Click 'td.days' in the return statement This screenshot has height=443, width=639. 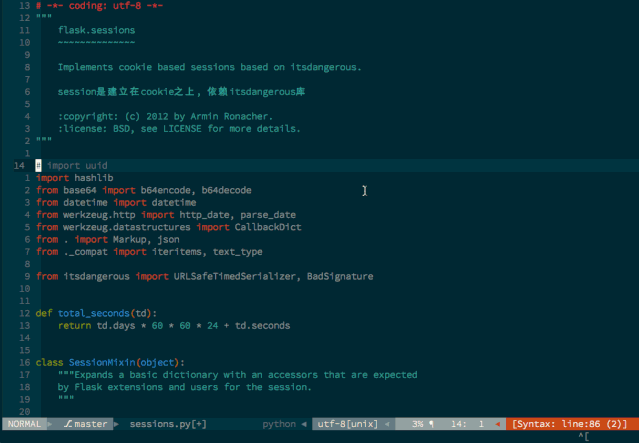116,325
